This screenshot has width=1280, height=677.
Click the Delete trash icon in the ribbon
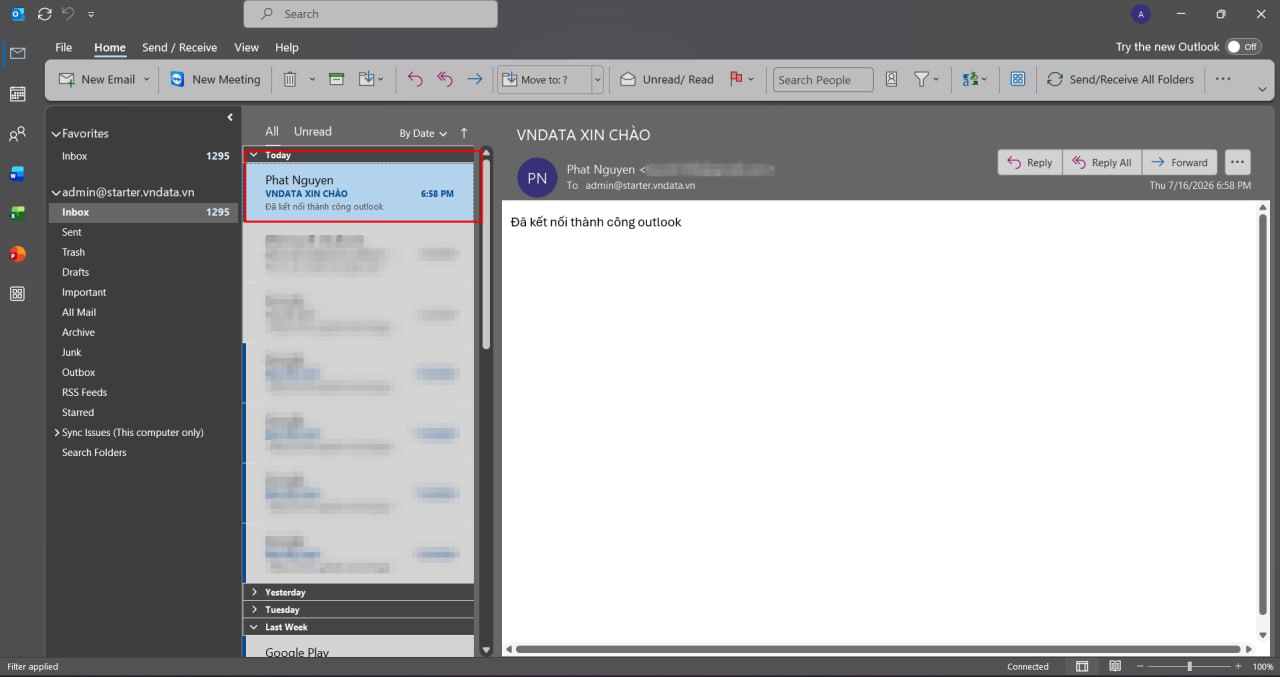[290, 80]
